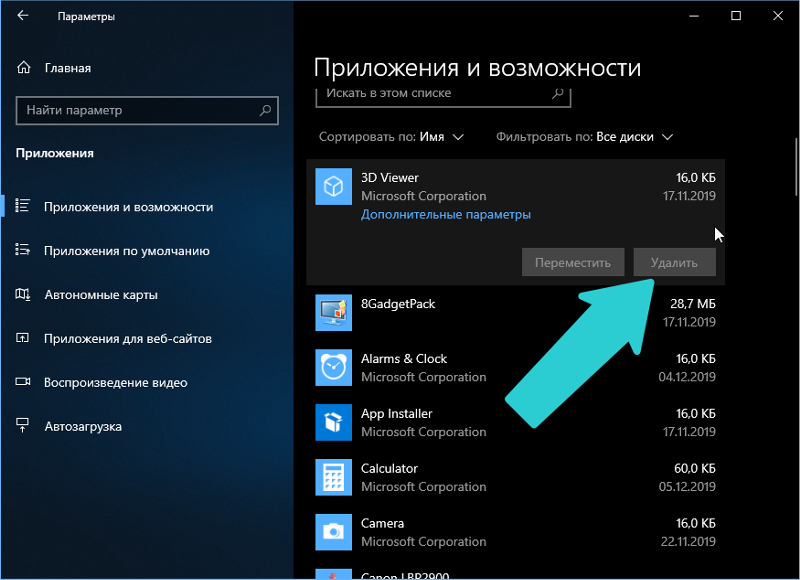The width and height of the screenshot is (800, 580).
Task: Go to Главная in the sidebar
Action: pos(67,68)
